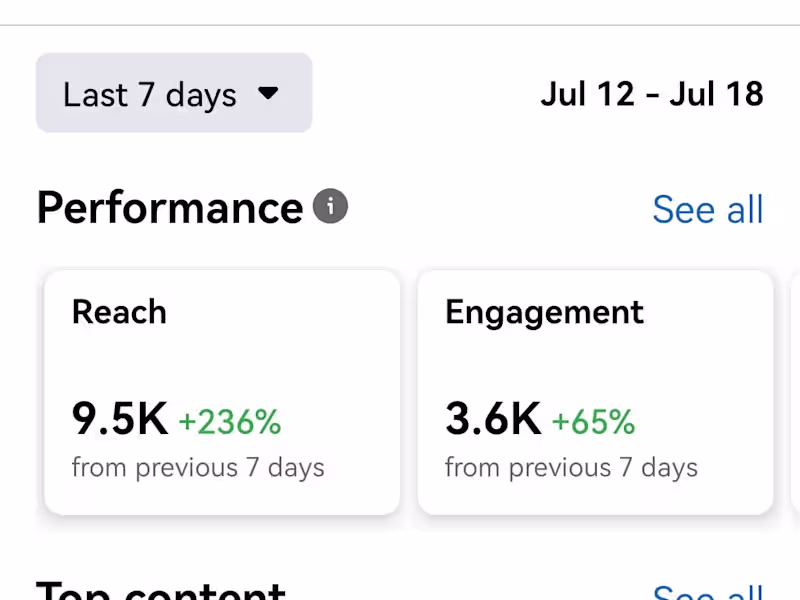The height and width of the screenshot is (600, 800).
Task: Click the caret arrow beside Last 7 days
Action: 267,94
